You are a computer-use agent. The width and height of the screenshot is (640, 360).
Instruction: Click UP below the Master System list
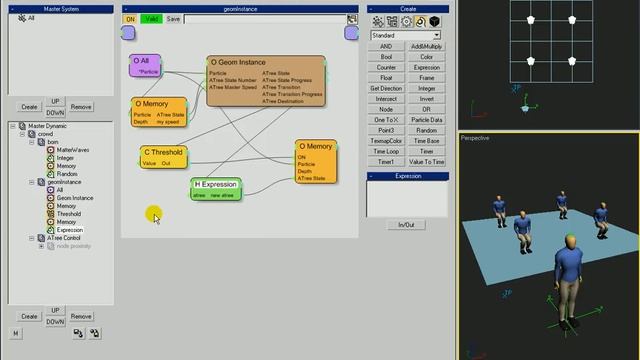(55, 101)
